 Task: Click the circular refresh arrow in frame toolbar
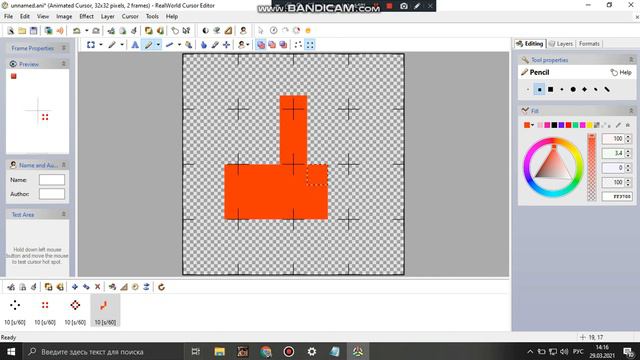pyautogui.click(x=161, y=287)
